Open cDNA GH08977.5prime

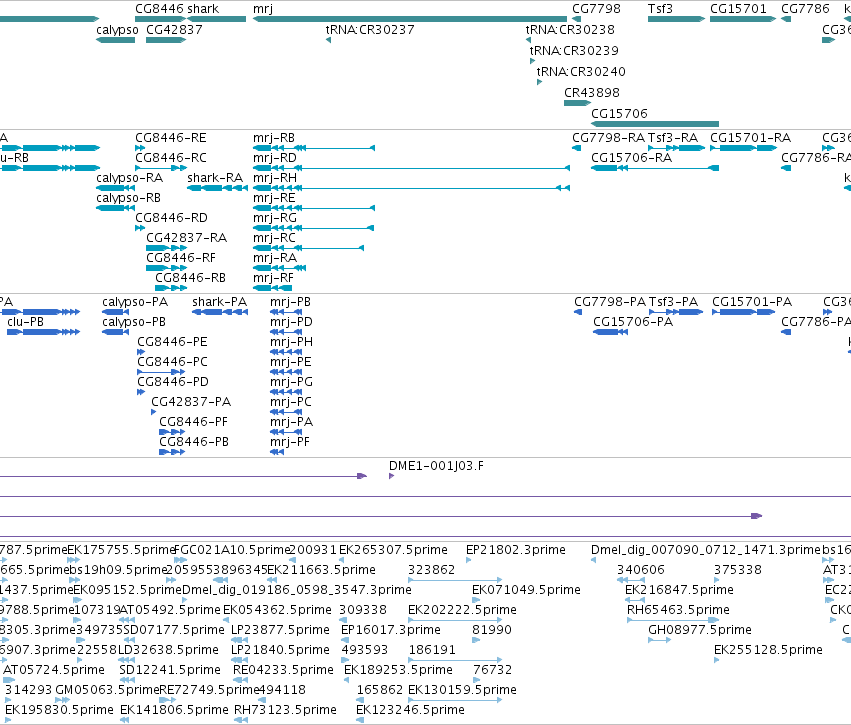659,640
